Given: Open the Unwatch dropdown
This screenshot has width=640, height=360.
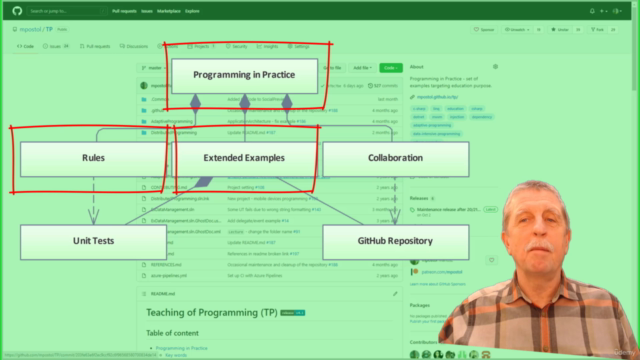Looking at the screenshot, I should tap(517, 29).
